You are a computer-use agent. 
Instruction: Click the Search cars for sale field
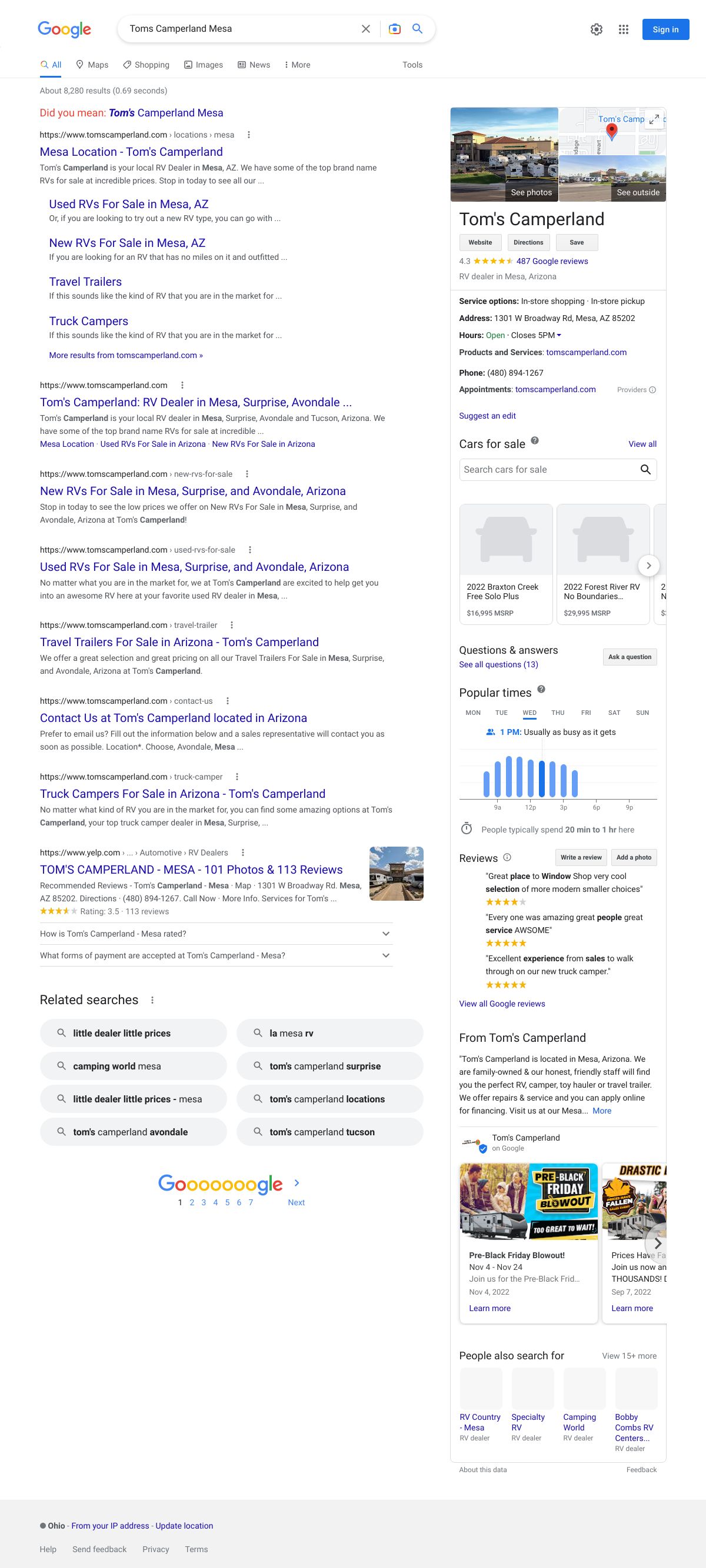(x=548, y=469)
